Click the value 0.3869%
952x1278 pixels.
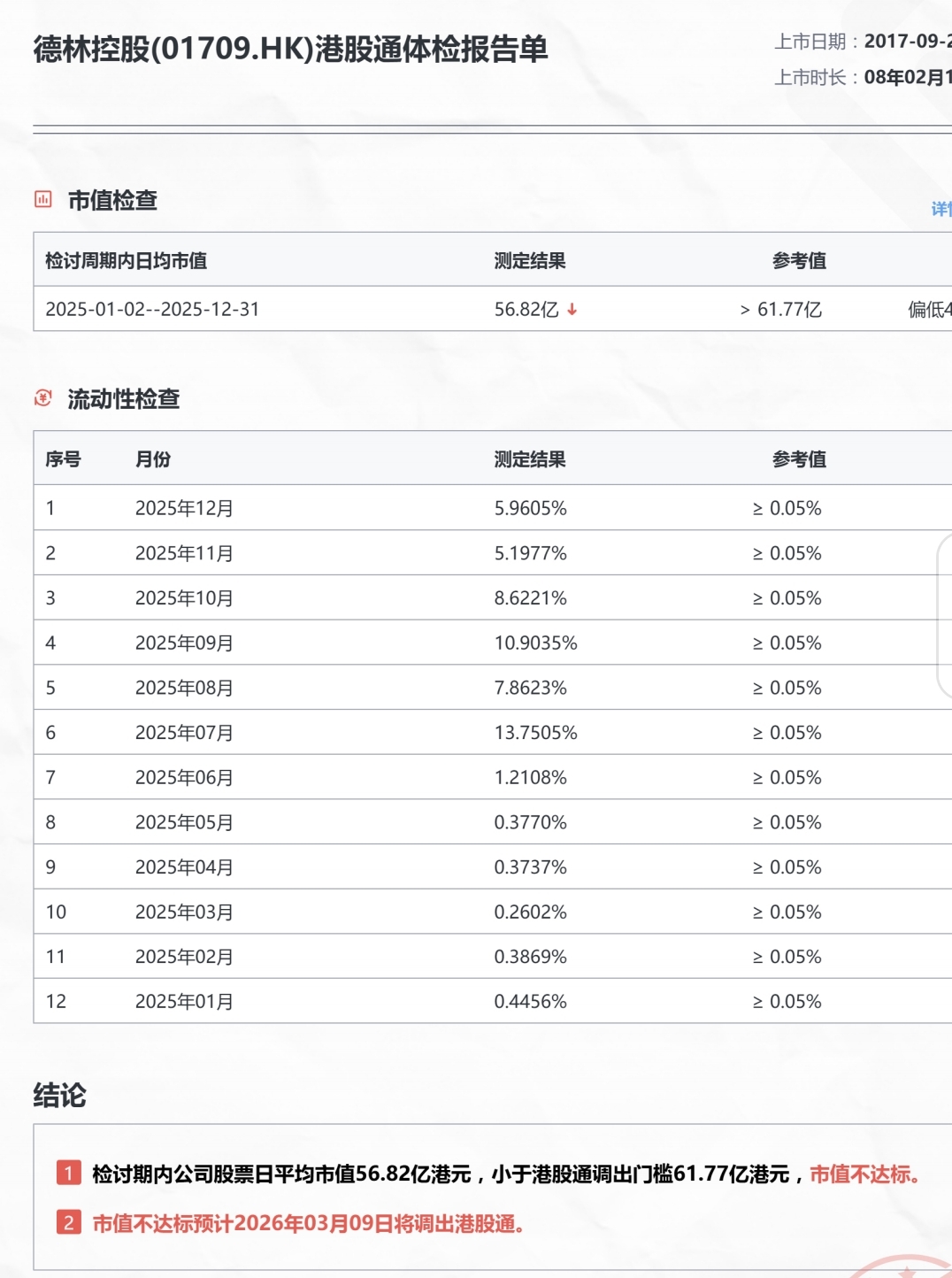(530, 957)
